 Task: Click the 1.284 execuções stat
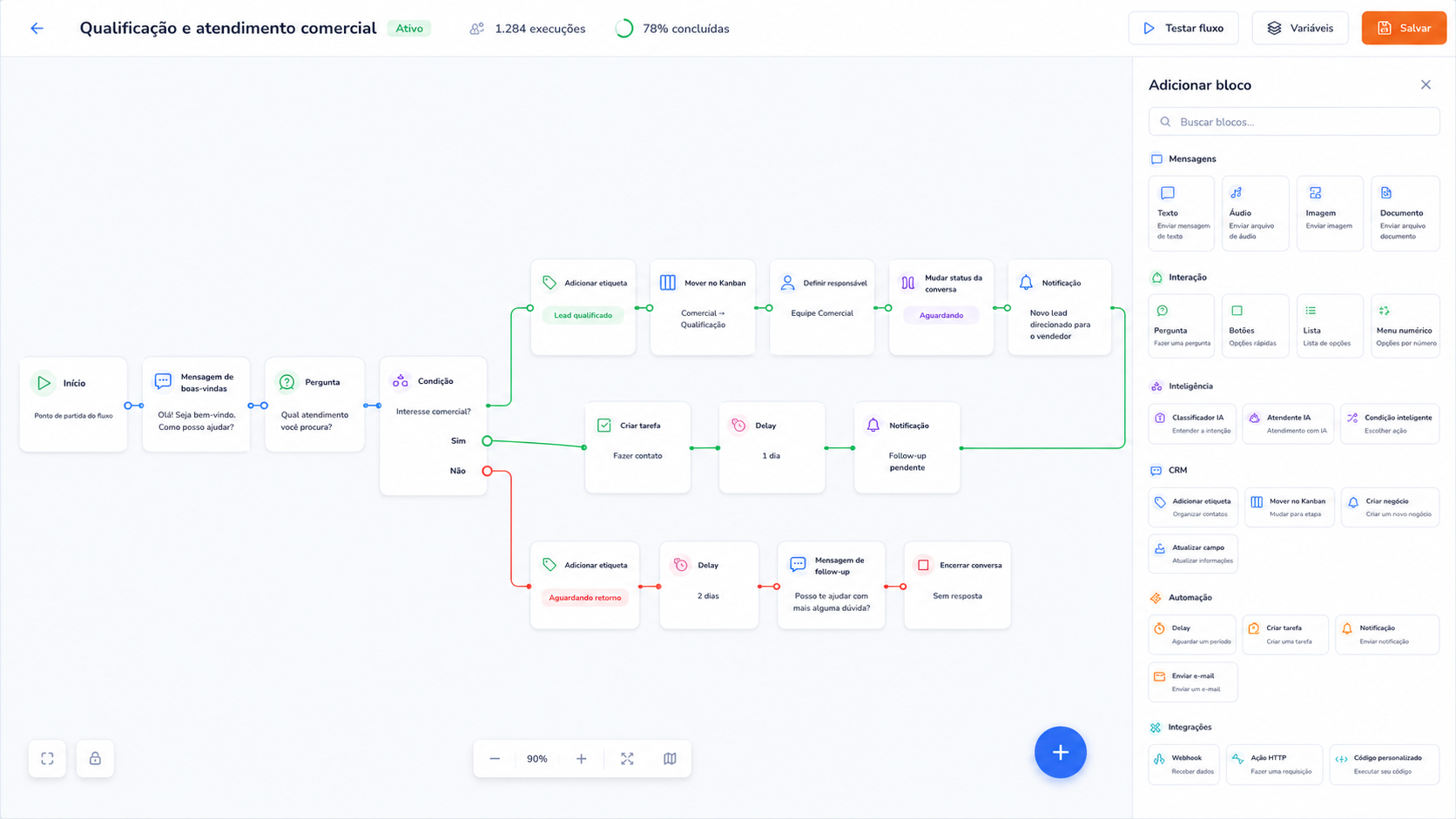pos(527,29)
